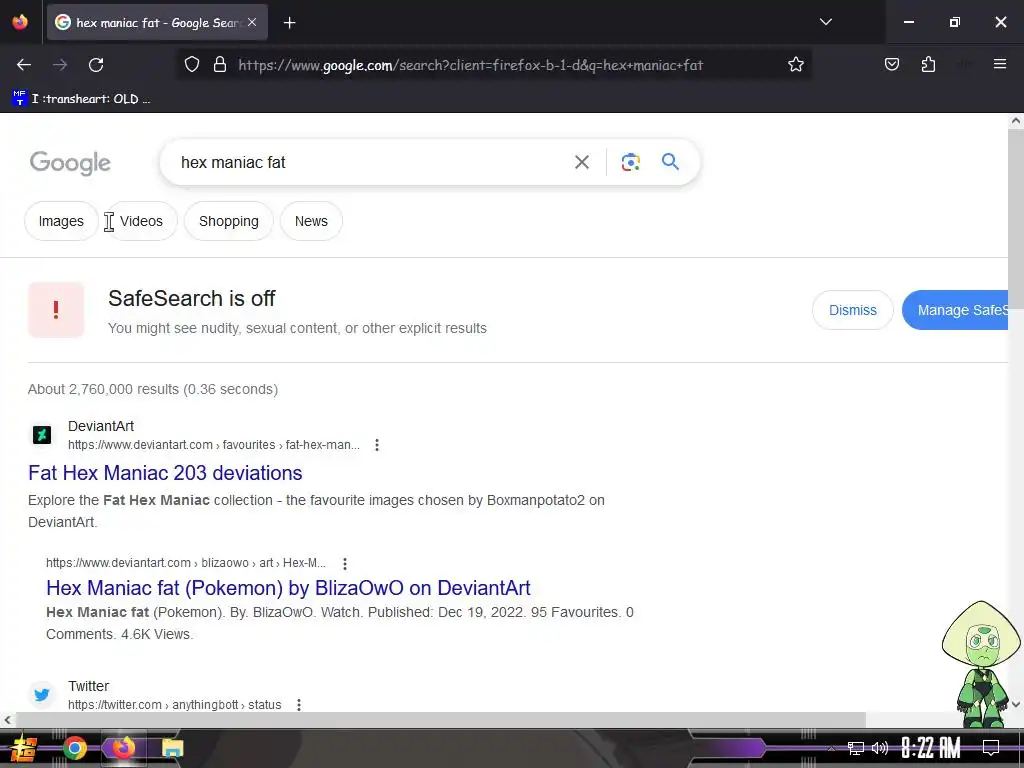
Task: Open a new tab with plus button
Action: (289, 23)
